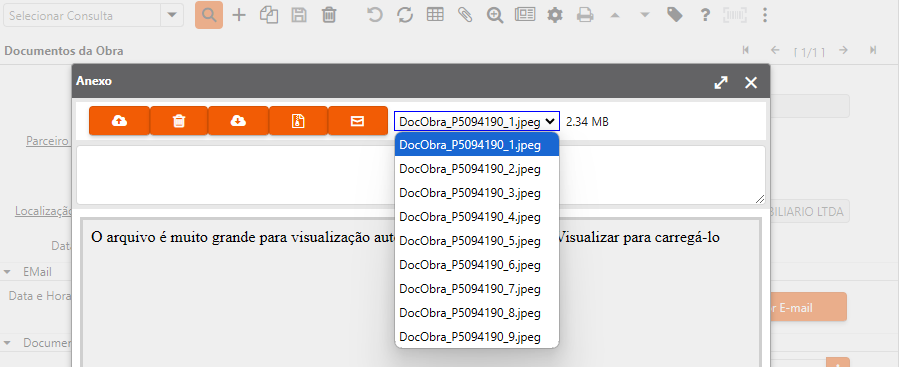899x367 pixels.
Task: Select DocObra_P5094190_4.jpeg in list
Action: 477,217
